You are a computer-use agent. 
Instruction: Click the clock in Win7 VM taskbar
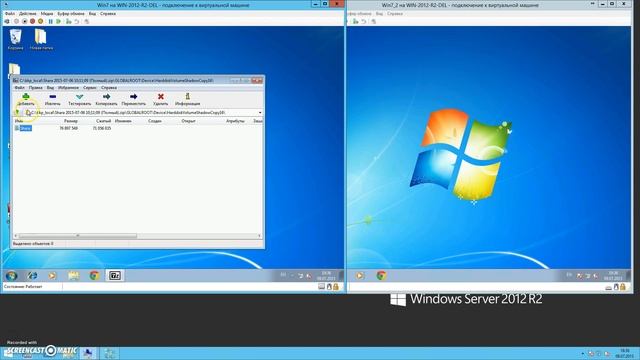tap(326, 276)
